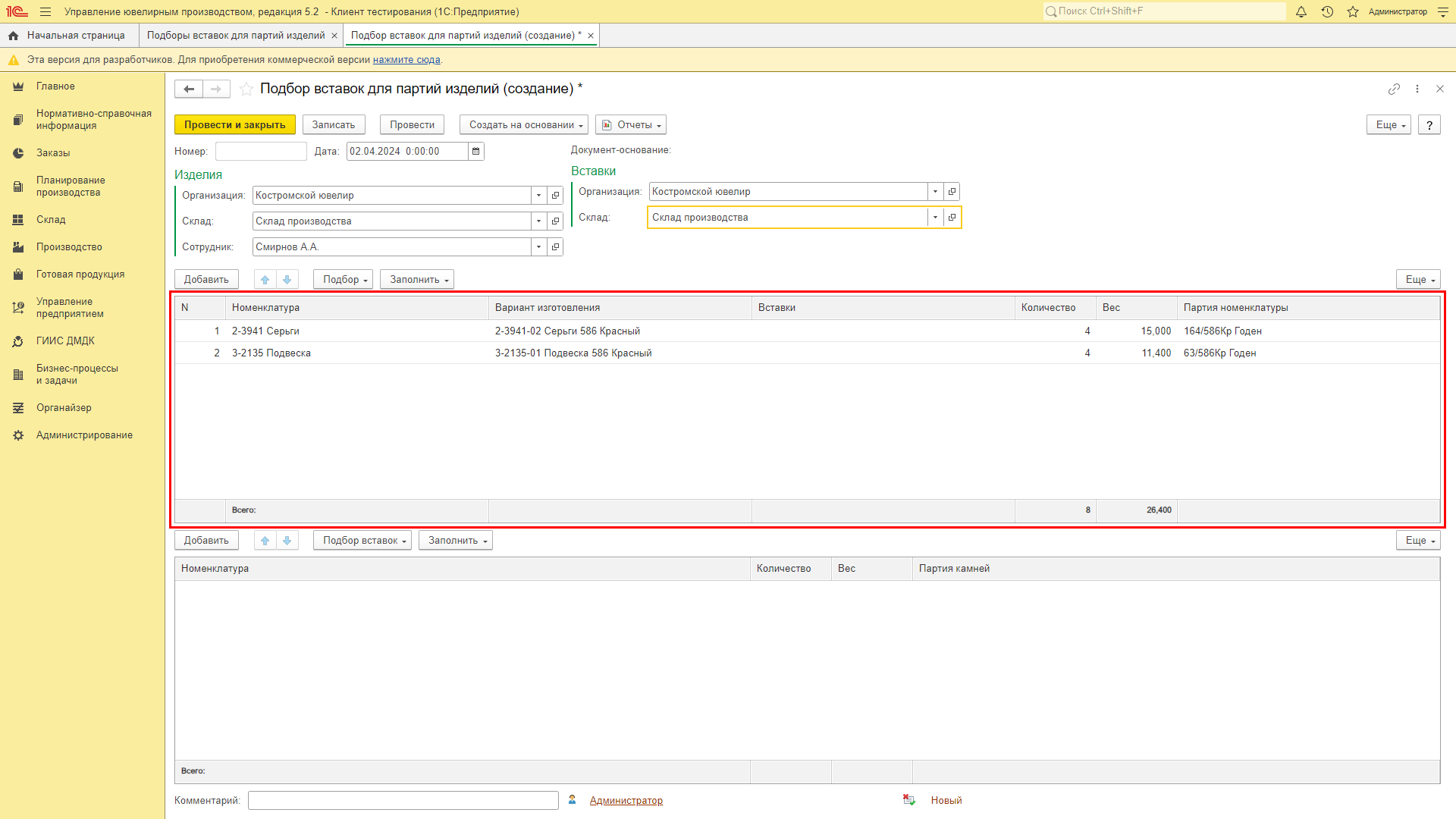Image resolution: width=1456 pixels, height=819 pixels.
Task: Click the search field Поиск Ctrl+Shift+F
Action: click(x=1164, y=11)
